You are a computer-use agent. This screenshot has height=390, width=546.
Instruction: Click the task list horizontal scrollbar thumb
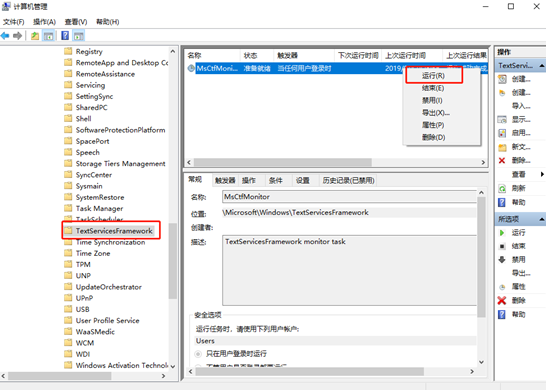click(283, 162)
